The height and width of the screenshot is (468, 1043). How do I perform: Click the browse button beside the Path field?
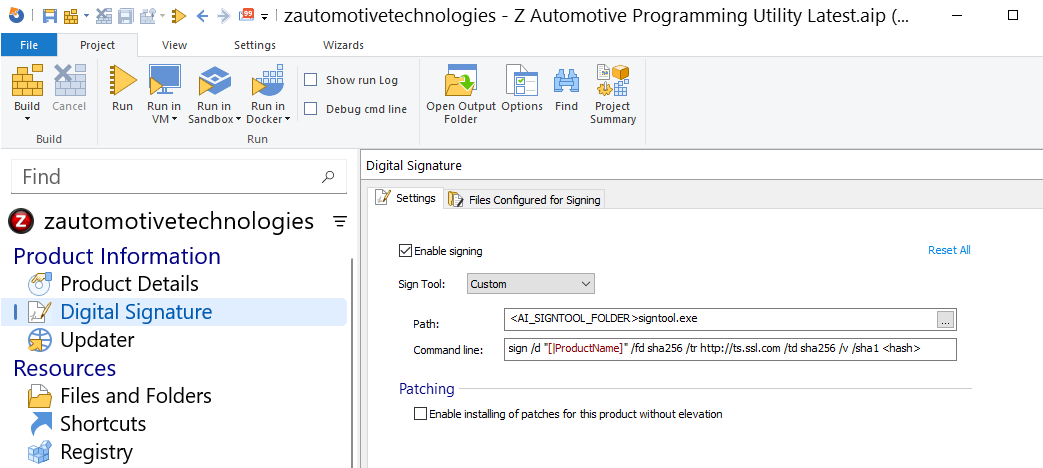[945, 320]
